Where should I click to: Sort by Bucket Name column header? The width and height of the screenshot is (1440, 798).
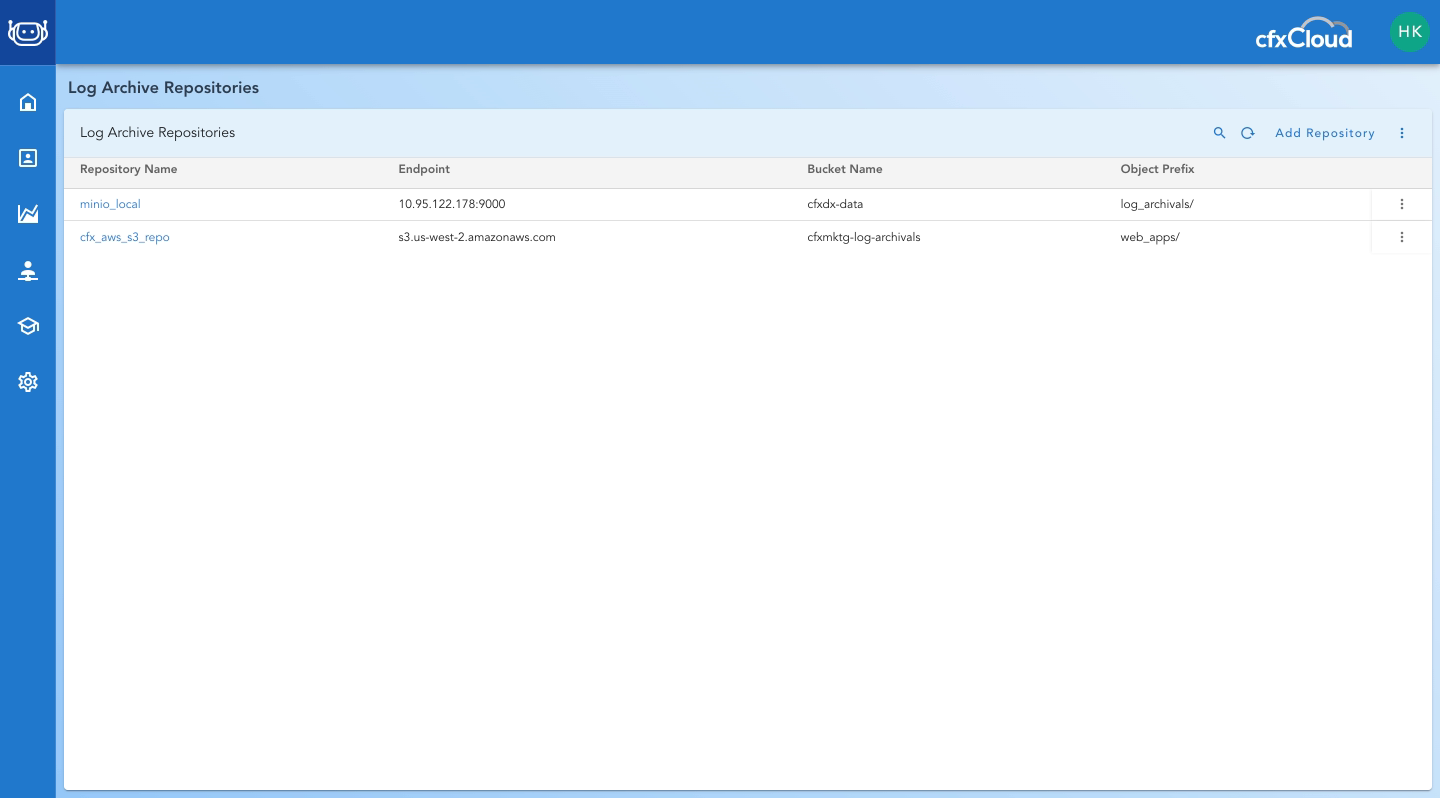pyautogui.click(x=845, y=169)
